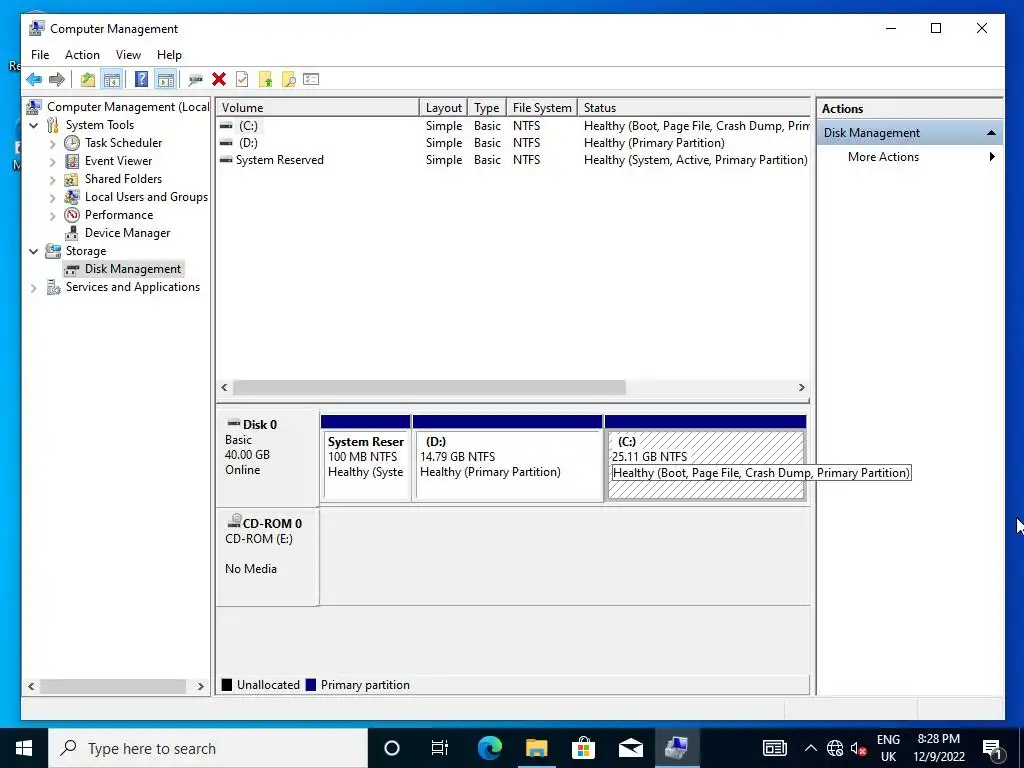Image resolution: width=1024 pixels, height=768 pixels.
Task: Collapse the System Tools tree node
Action: [x=34, y=125]
